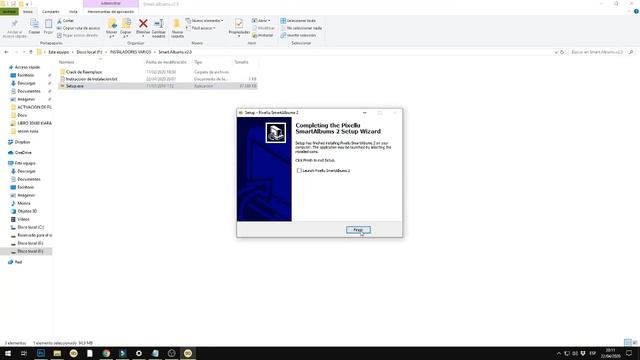
Task: Open Chrome from the taskbar
Action: click(x=106, y=353)
